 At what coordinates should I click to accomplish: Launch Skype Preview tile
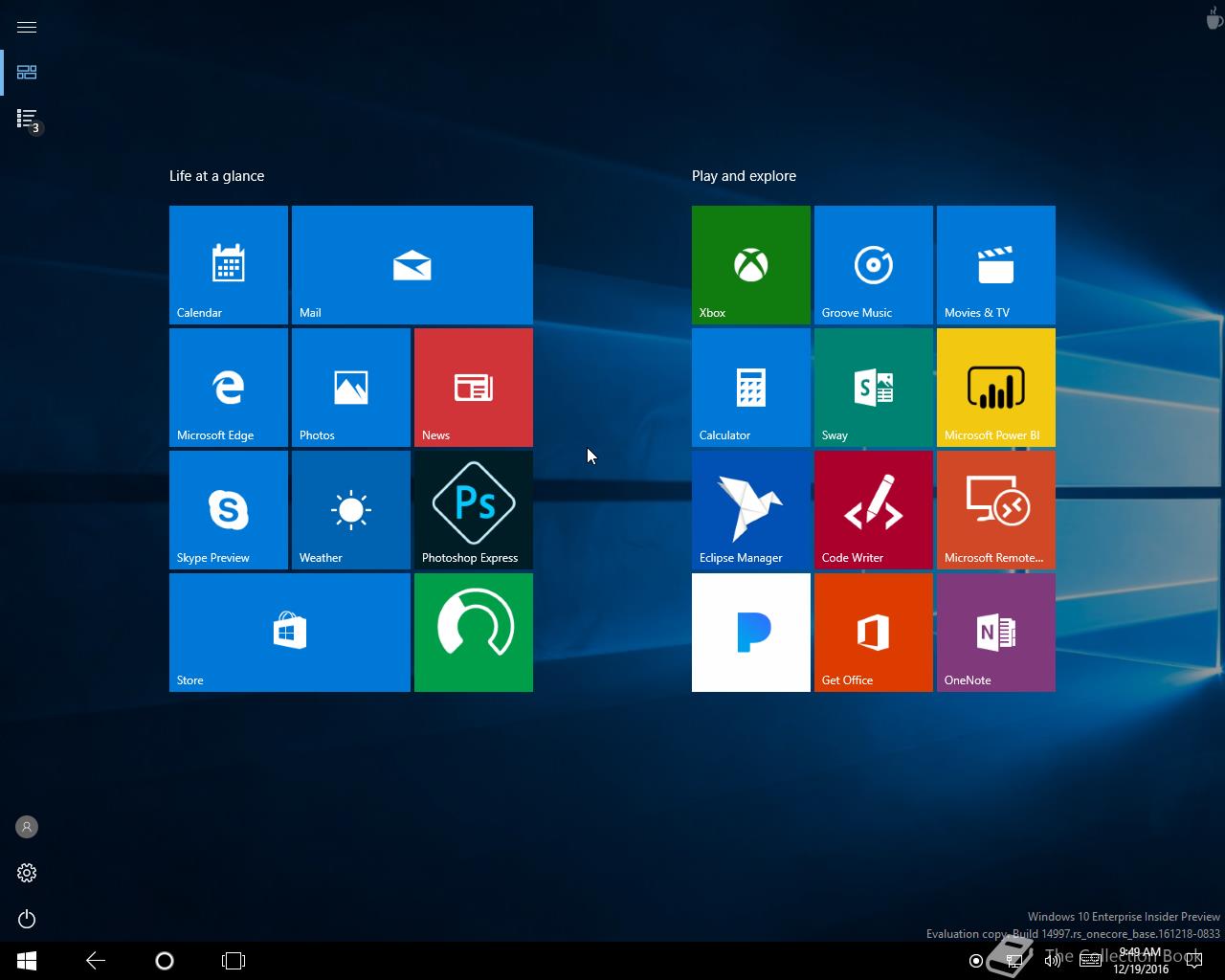click(229, 510)
